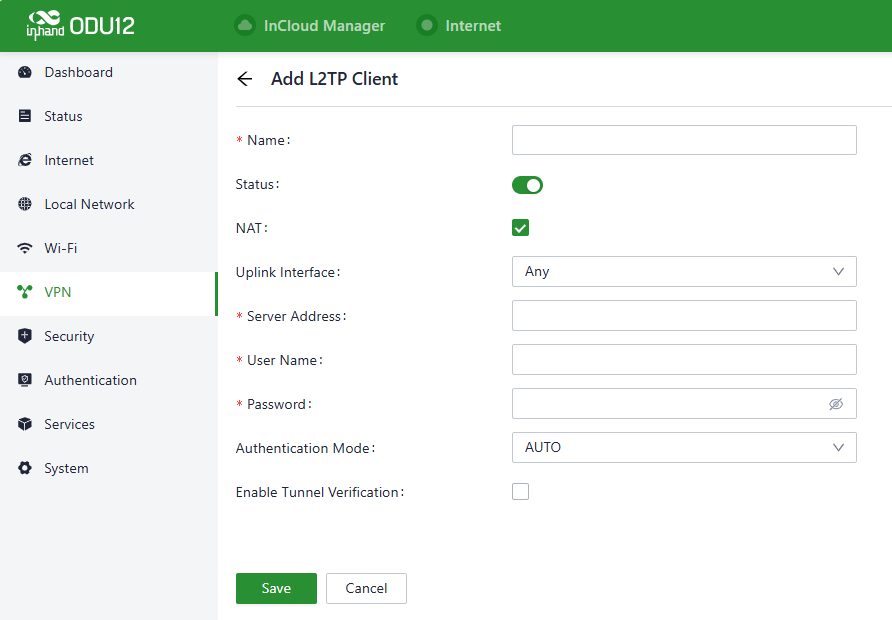Image resolution: width=892 pixels, height=620 pixels.
Task: Enable the Tunnel Verification checkbox
Action: [x=520, y=492]
